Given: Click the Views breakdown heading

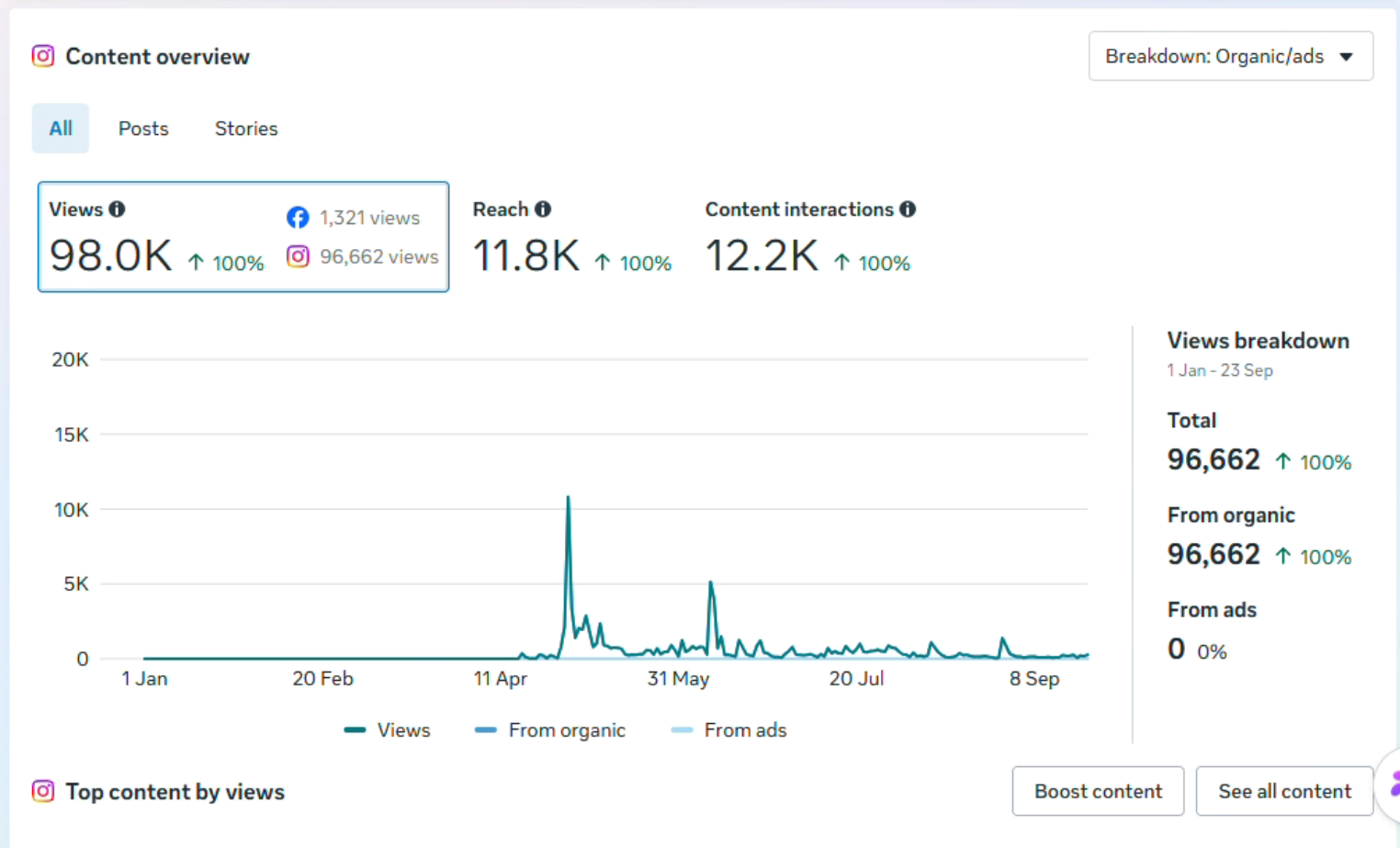Looking at the screenshot, I should tap(1259, 341).
